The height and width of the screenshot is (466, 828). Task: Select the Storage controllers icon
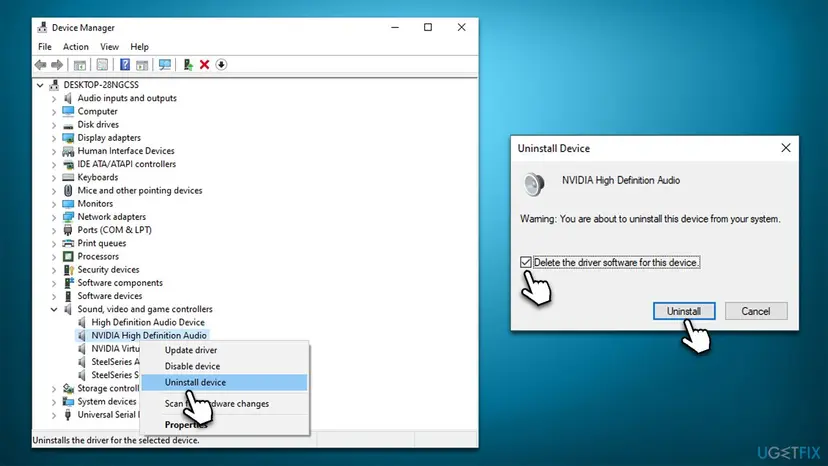click(68, 388)
